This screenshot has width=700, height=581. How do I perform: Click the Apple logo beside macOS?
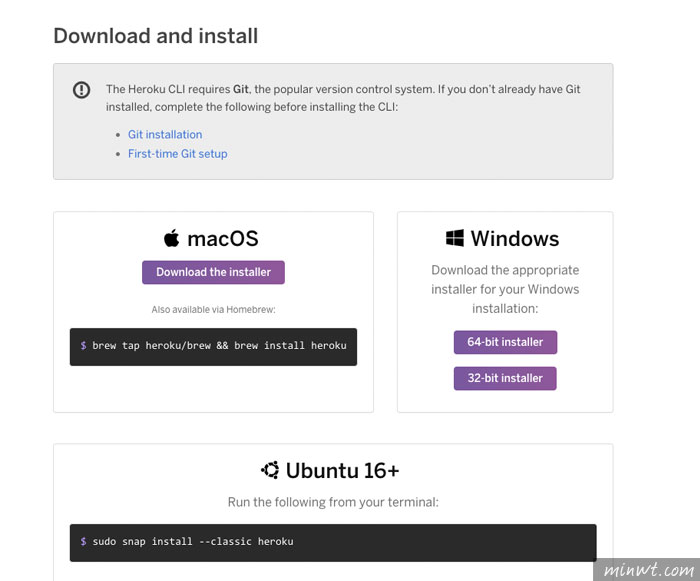point(171,238)
